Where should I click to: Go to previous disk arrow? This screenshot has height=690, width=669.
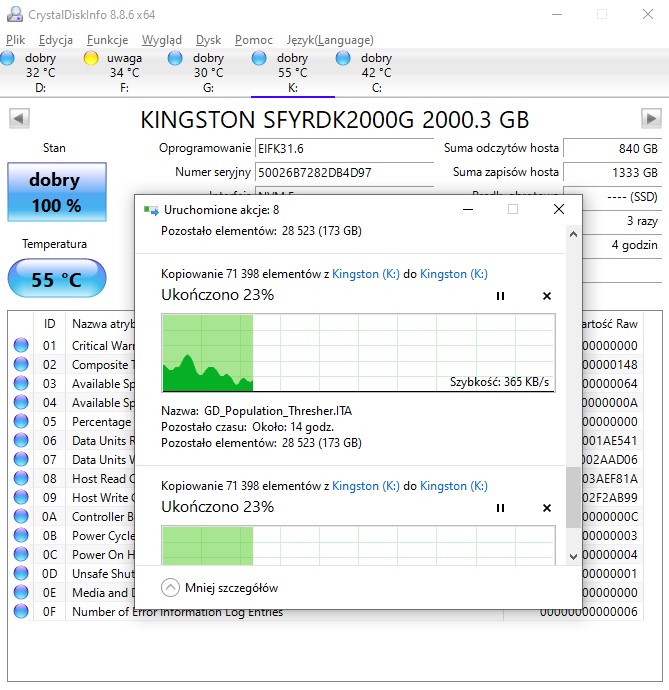18,119
